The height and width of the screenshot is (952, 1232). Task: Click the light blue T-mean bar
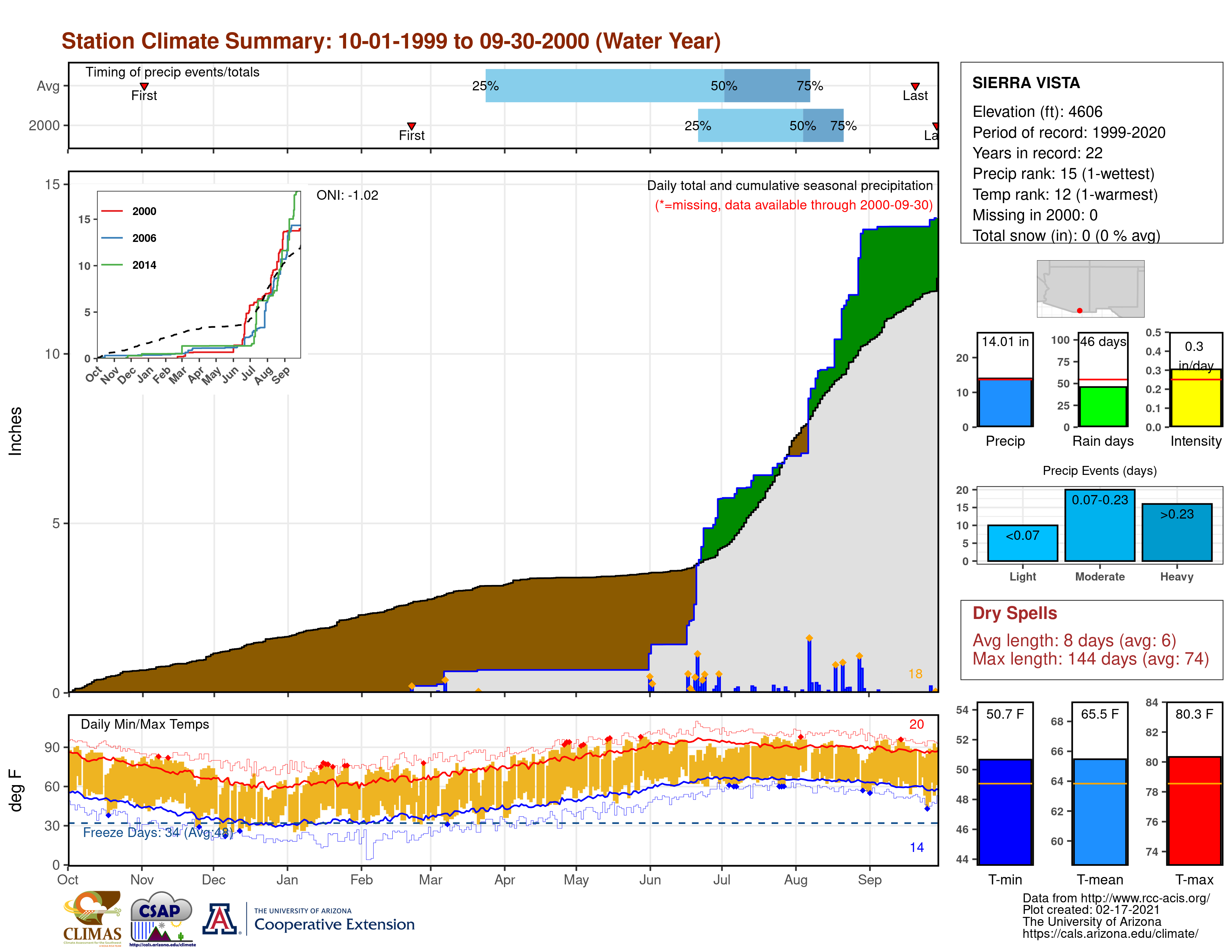click(x=1100, y=812)
